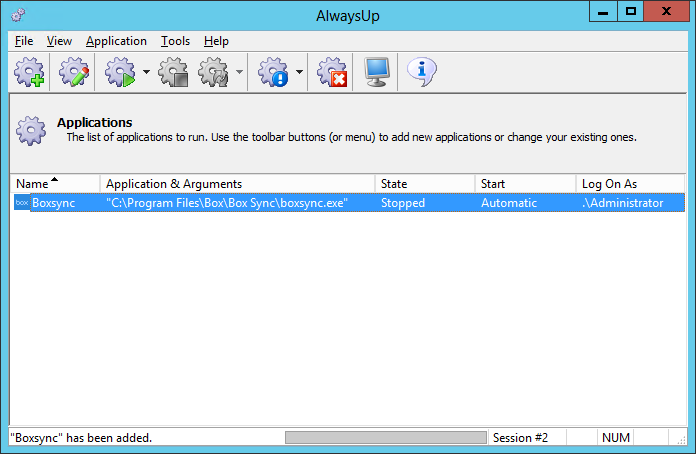Sort by the Name column header
The width and height of the screenshot is (696, 454).
pos(55,184)
